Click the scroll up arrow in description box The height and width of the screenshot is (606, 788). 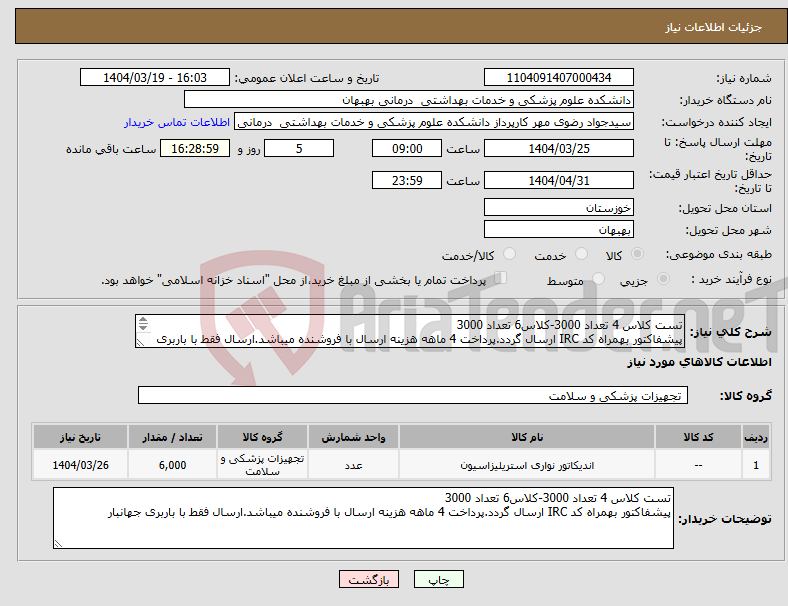coord(143,320)
